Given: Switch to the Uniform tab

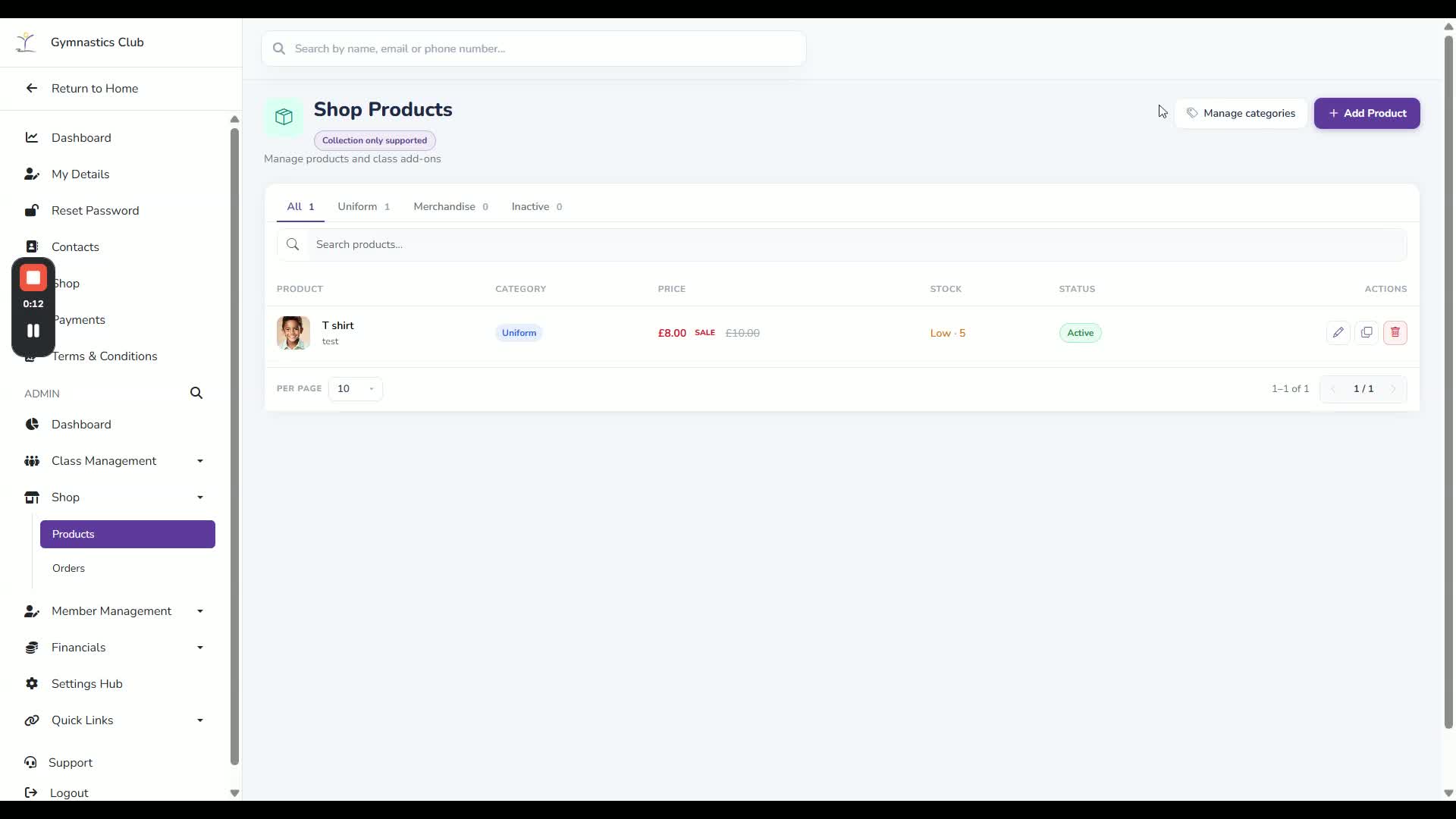Looking at the screenshot, I should [x=364, y=206].
